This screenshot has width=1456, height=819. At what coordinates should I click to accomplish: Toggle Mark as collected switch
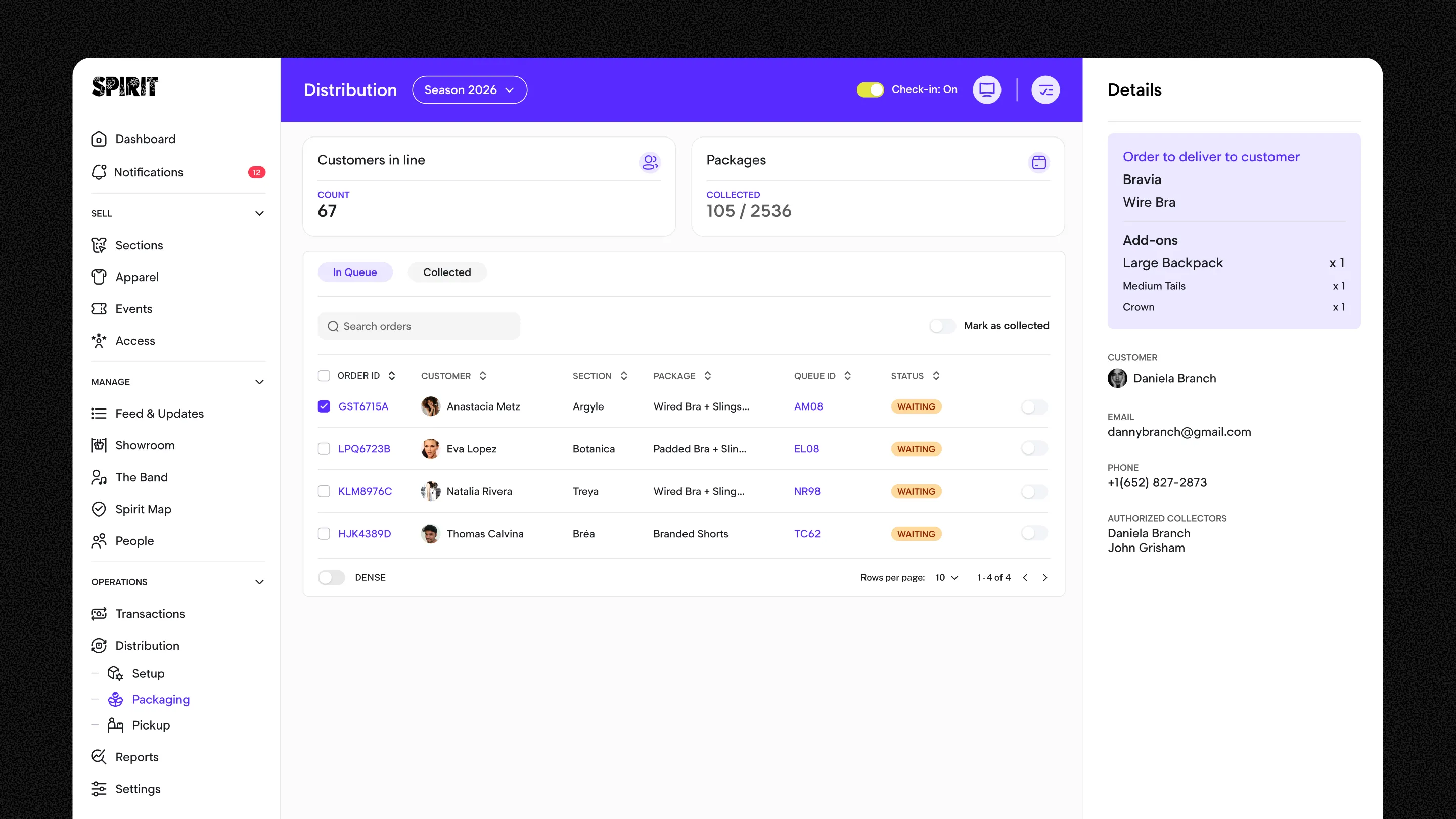click(942, 326)
